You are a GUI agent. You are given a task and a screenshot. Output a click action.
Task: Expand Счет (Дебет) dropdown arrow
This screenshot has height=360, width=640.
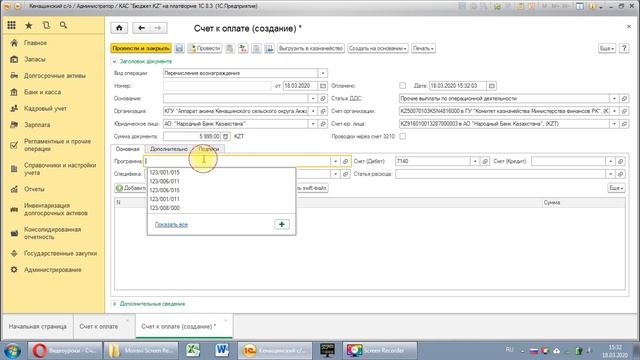(x=475, y=161)
